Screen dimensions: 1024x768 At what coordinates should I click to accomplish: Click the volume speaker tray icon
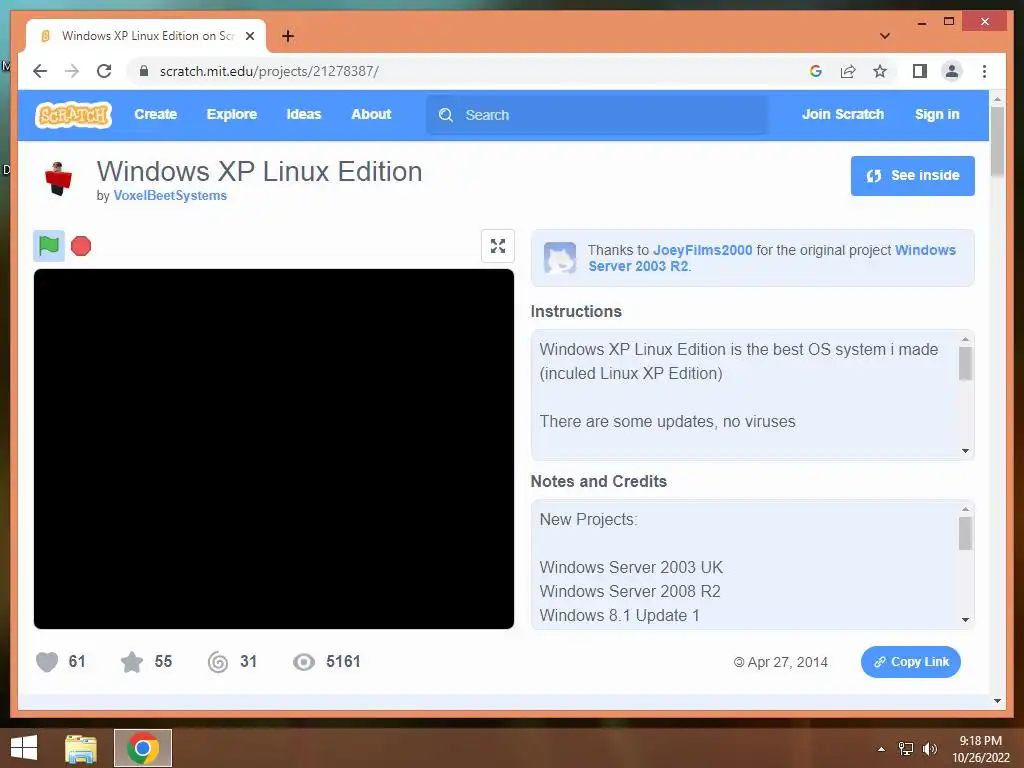point(929,749)
